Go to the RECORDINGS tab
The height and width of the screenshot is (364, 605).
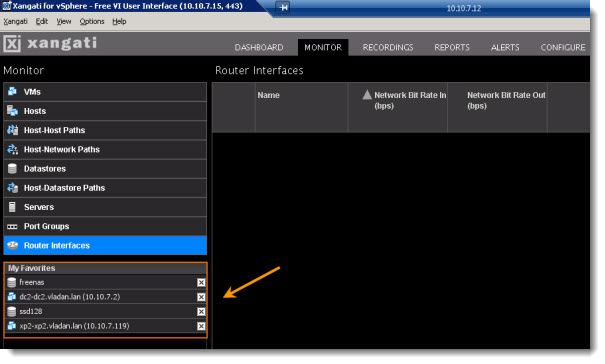pos(388,47)
